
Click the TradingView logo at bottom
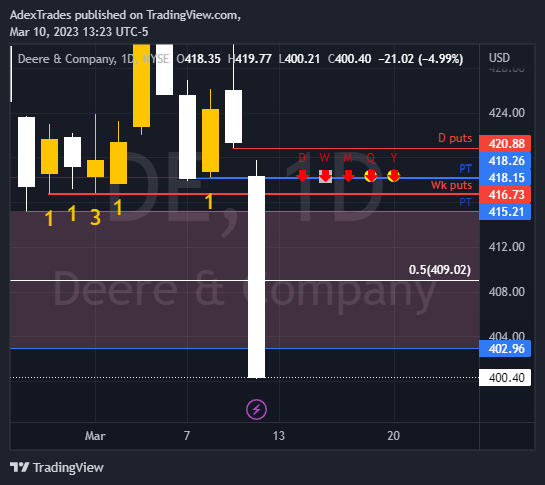pos(57,468)
